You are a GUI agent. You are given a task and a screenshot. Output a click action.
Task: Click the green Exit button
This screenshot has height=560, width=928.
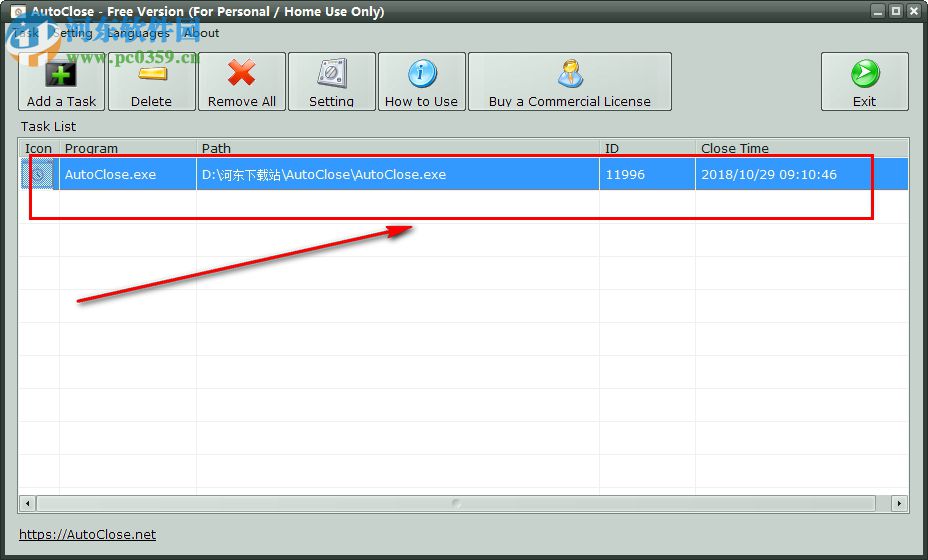tap(864, 82)
